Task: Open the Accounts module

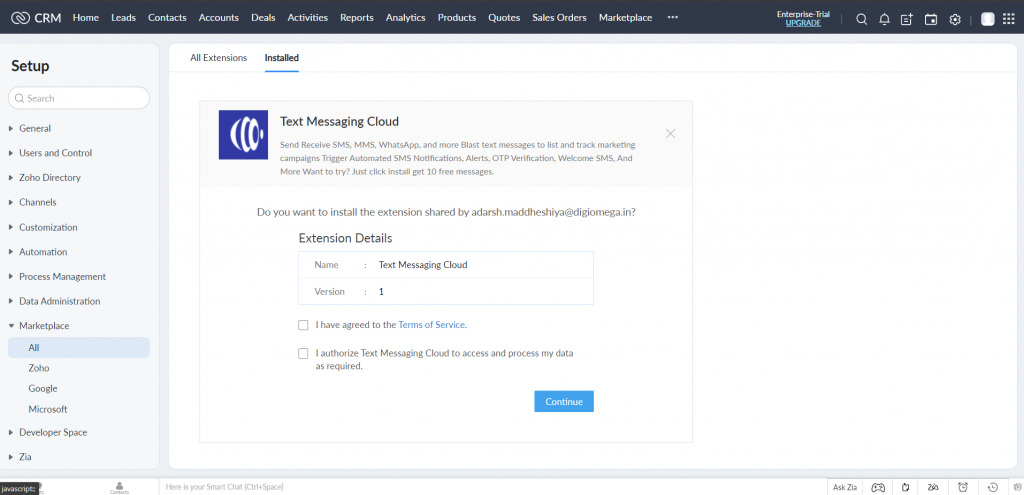Action: pyautogui.click(x=219, y=18)
